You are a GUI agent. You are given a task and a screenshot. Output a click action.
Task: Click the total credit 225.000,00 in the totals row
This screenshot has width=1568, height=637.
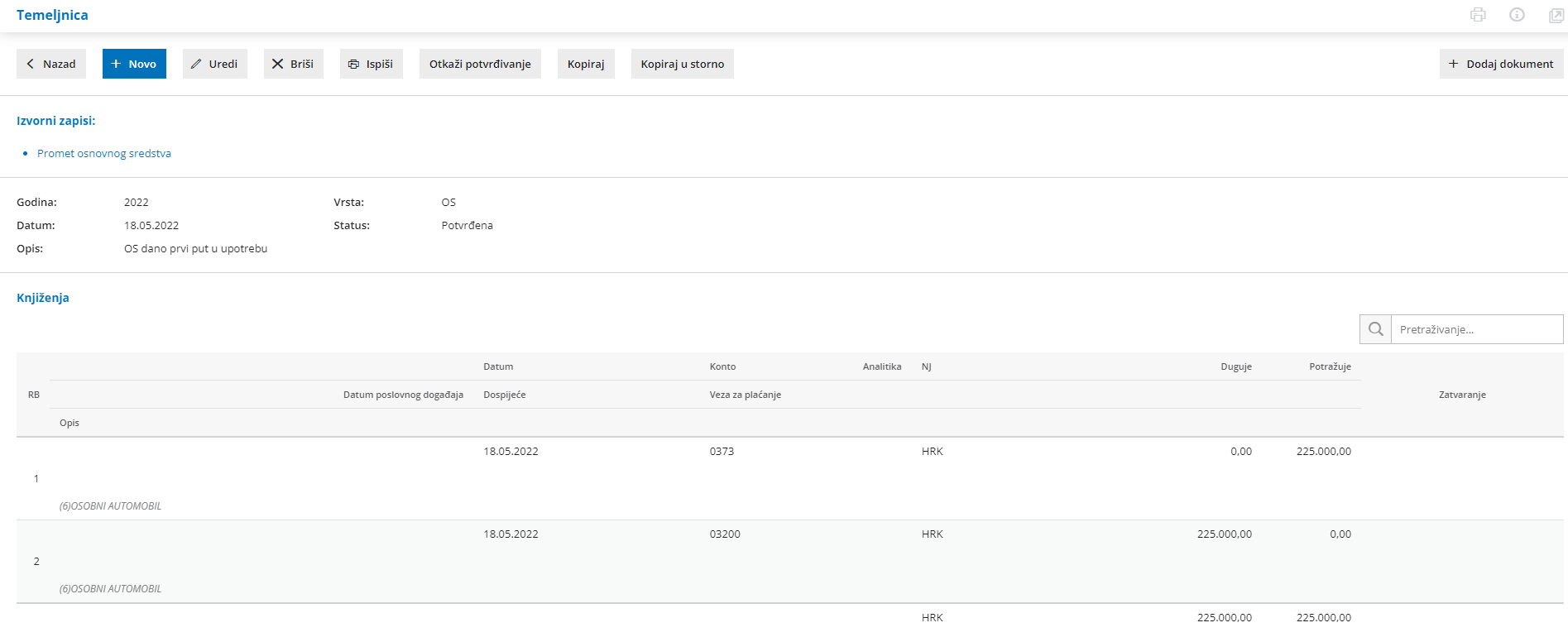click(x=1324, y=617)
